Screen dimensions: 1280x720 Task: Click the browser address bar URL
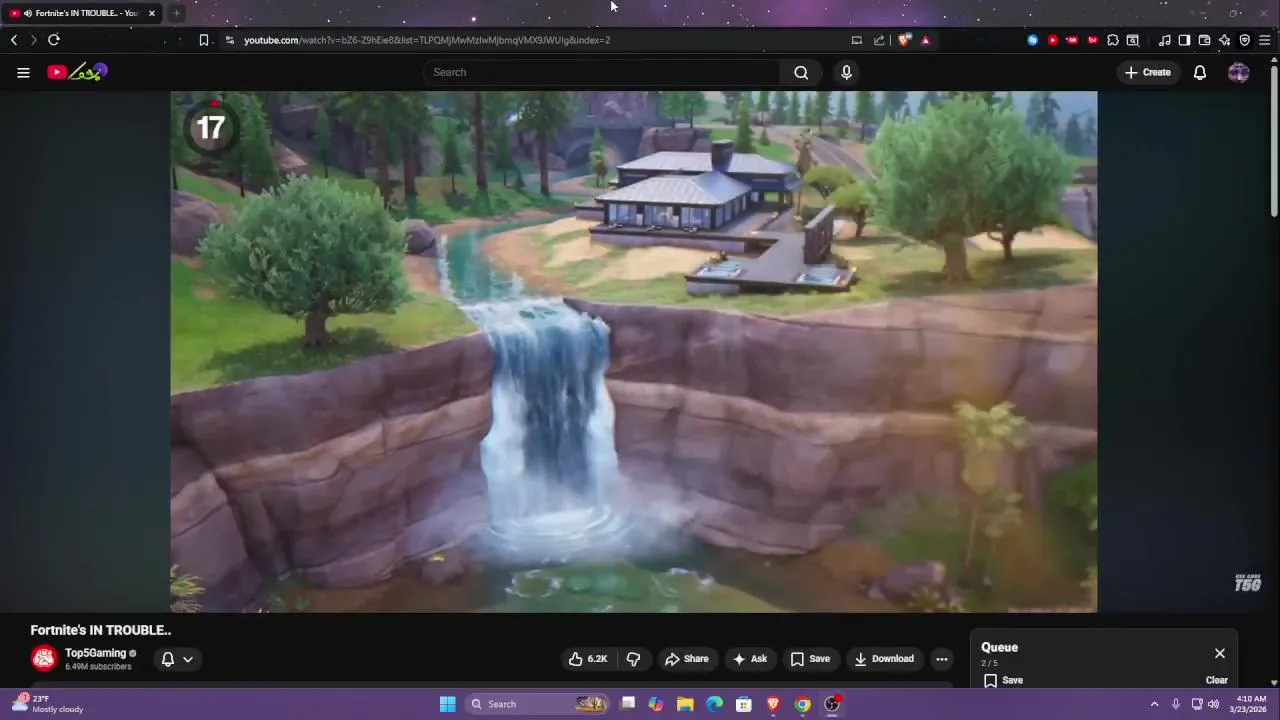pyautogui.click(x=427, y=40)
